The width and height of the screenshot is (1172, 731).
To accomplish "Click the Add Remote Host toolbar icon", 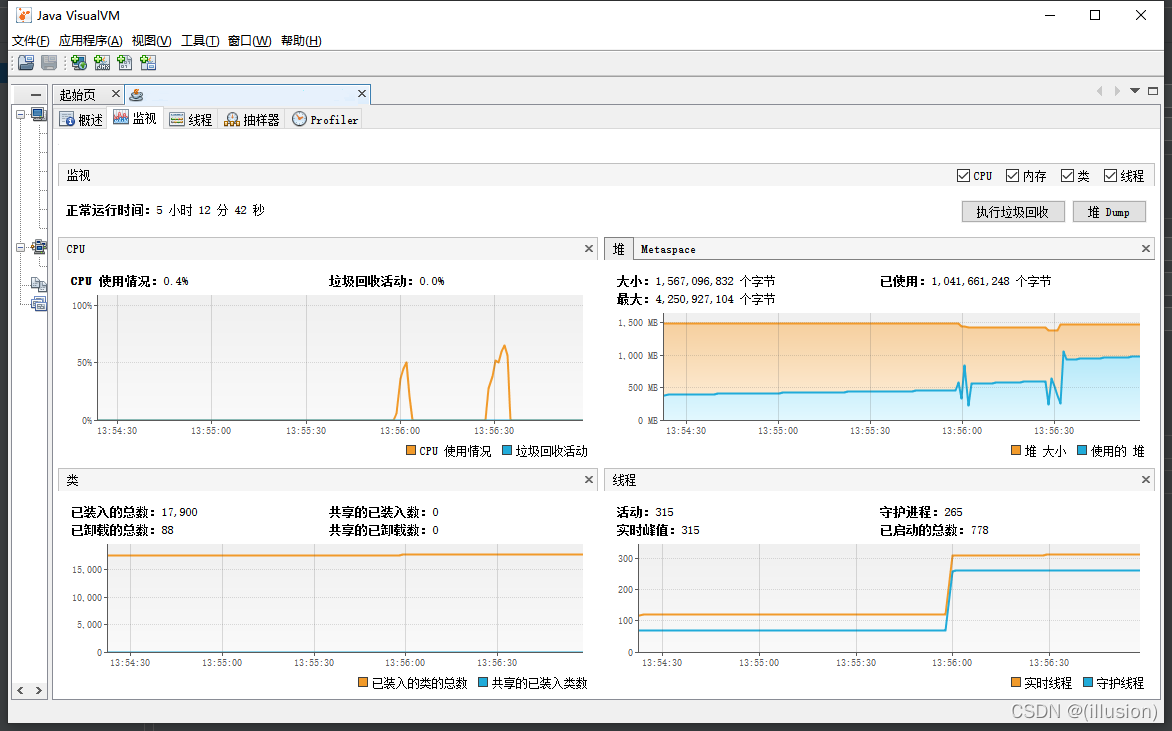I will tap(78, 63).
